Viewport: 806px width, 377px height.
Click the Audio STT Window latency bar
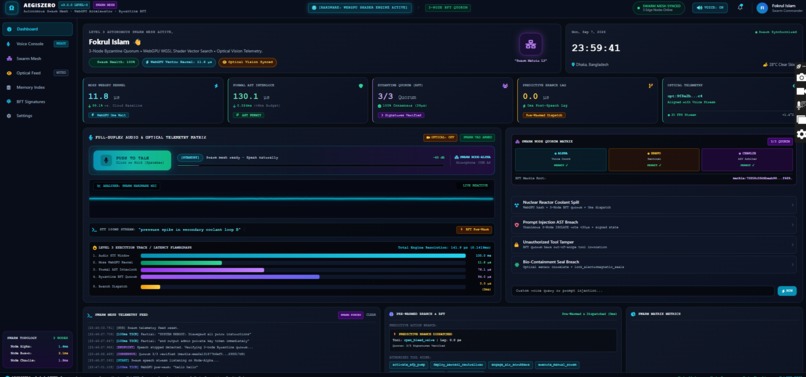click(303, 255)
